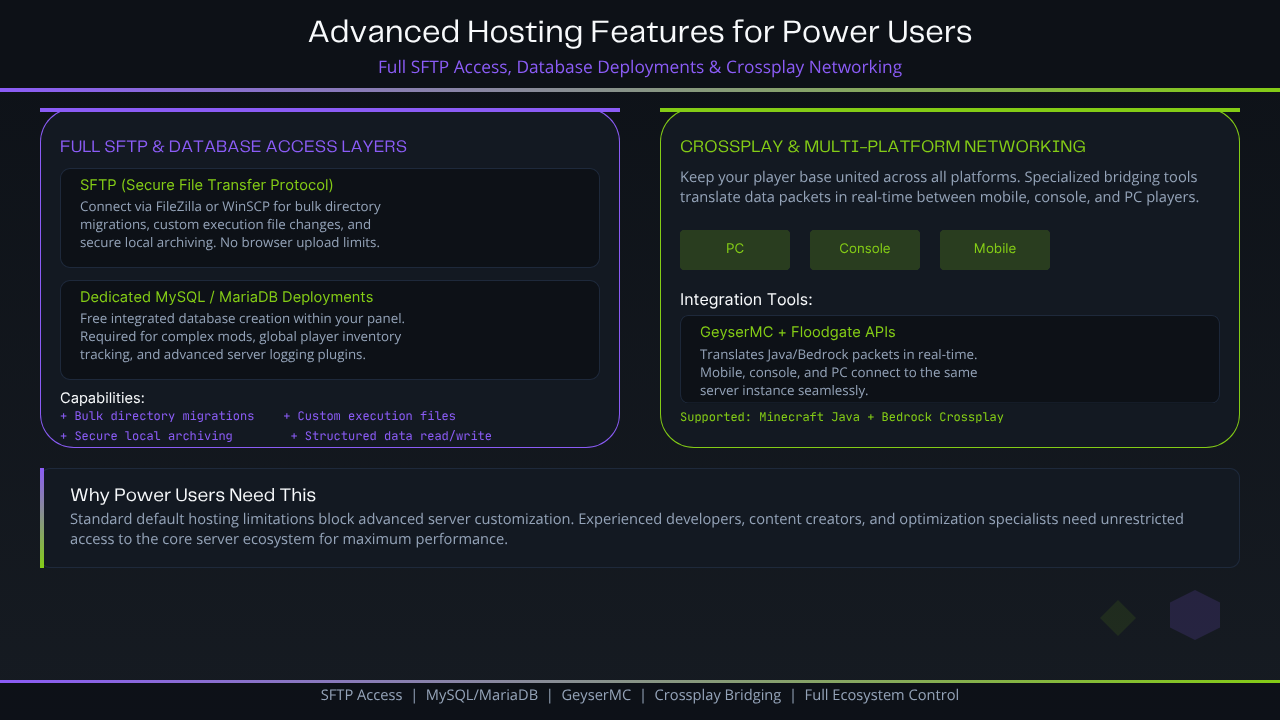Click the subtitle 'Full SFTP Access, Database Deployments & Crossplay Networking'
The width and height of the screenshot is (1280, 720).
click(640, 67)
